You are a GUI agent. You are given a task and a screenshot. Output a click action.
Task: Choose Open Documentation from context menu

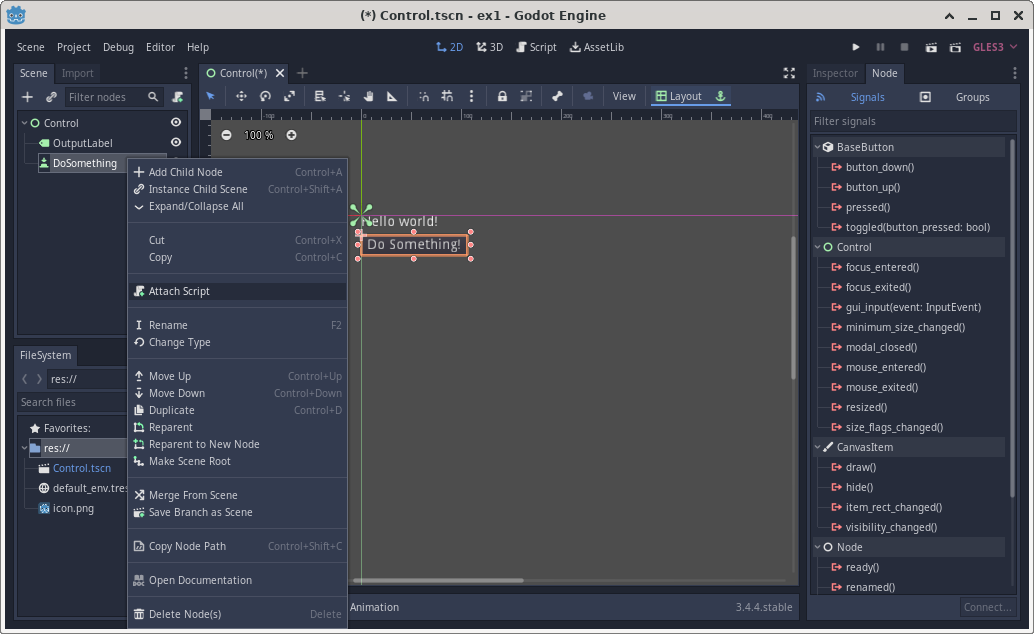(x=237, y=580)
